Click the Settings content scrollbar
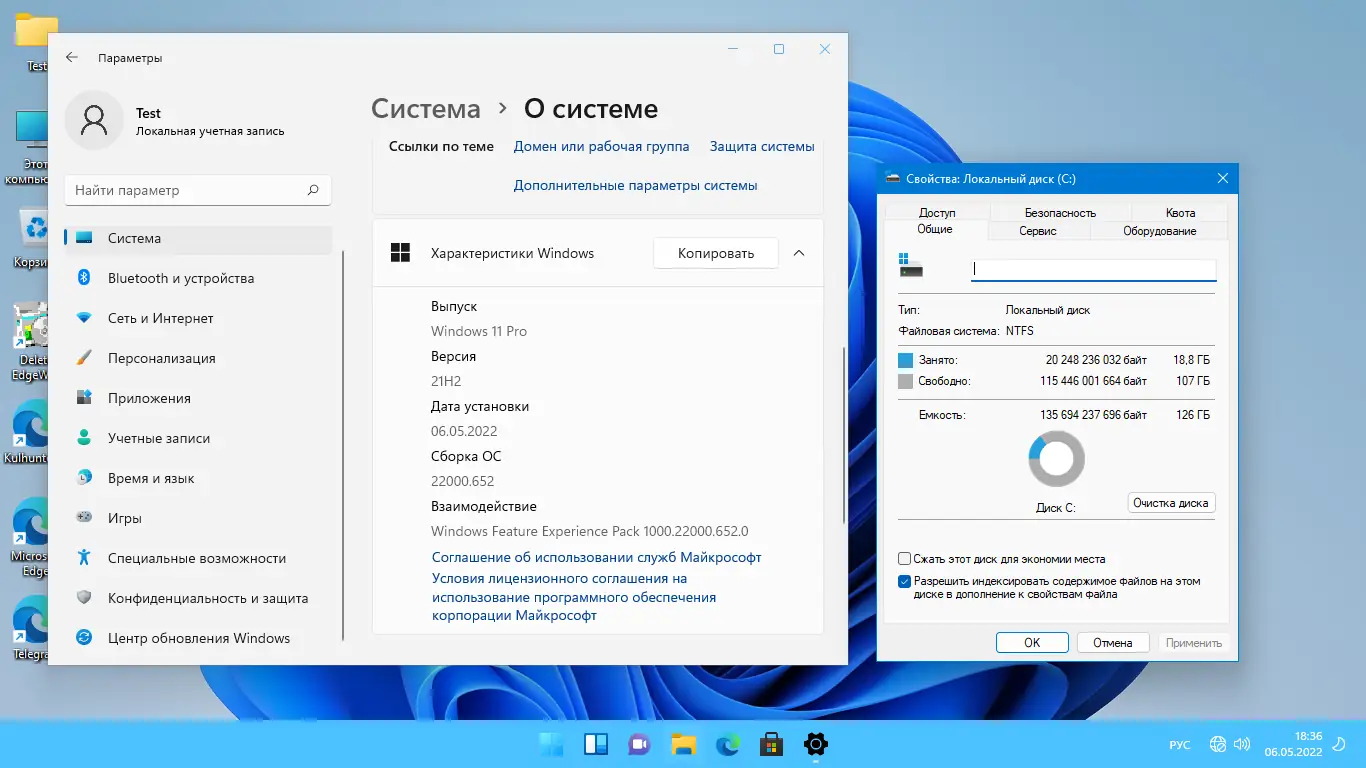The height and width of the screenshot is (768, 1366). 844,435
